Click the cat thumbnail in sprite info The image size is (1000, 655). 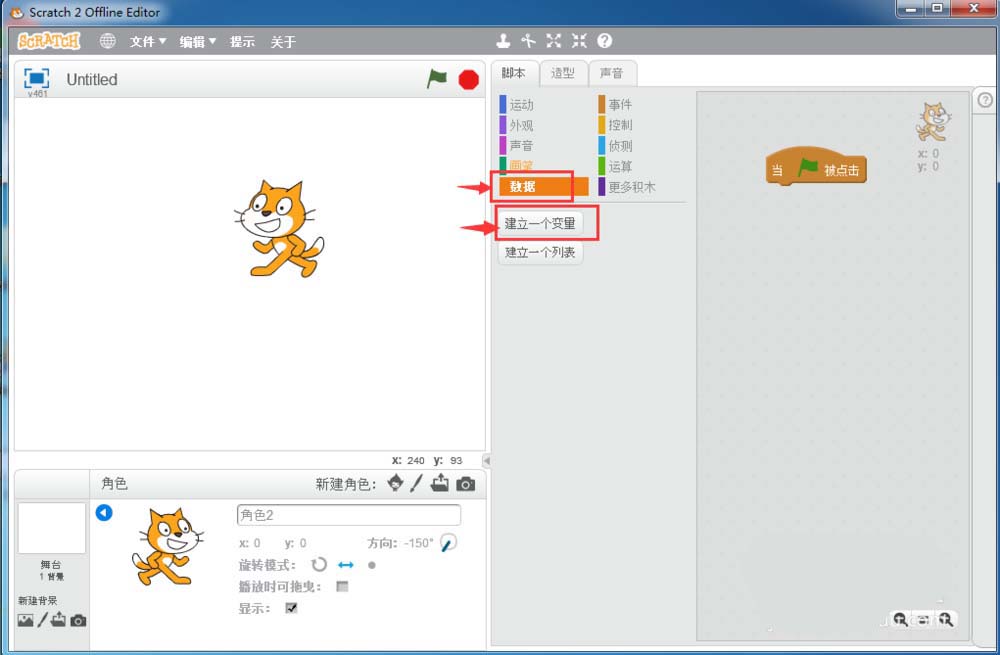(x=167, y=547)
